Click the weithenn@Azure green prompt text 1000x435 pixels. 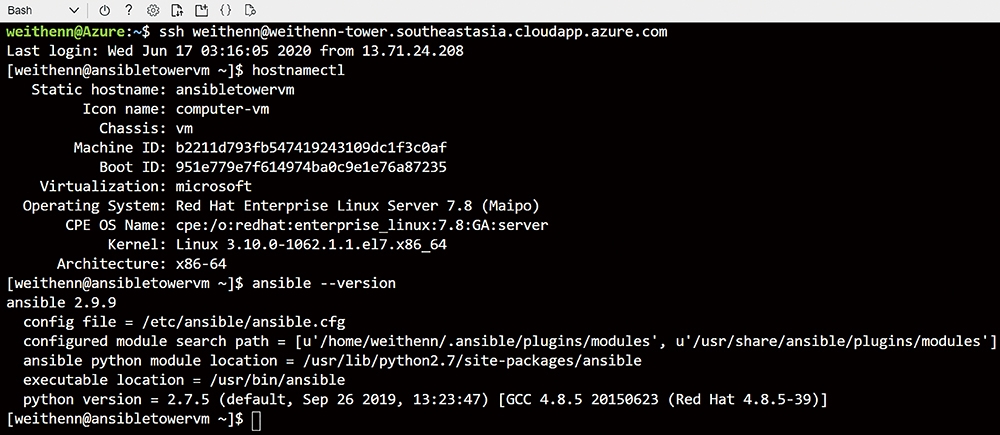[x=68, y=31]
